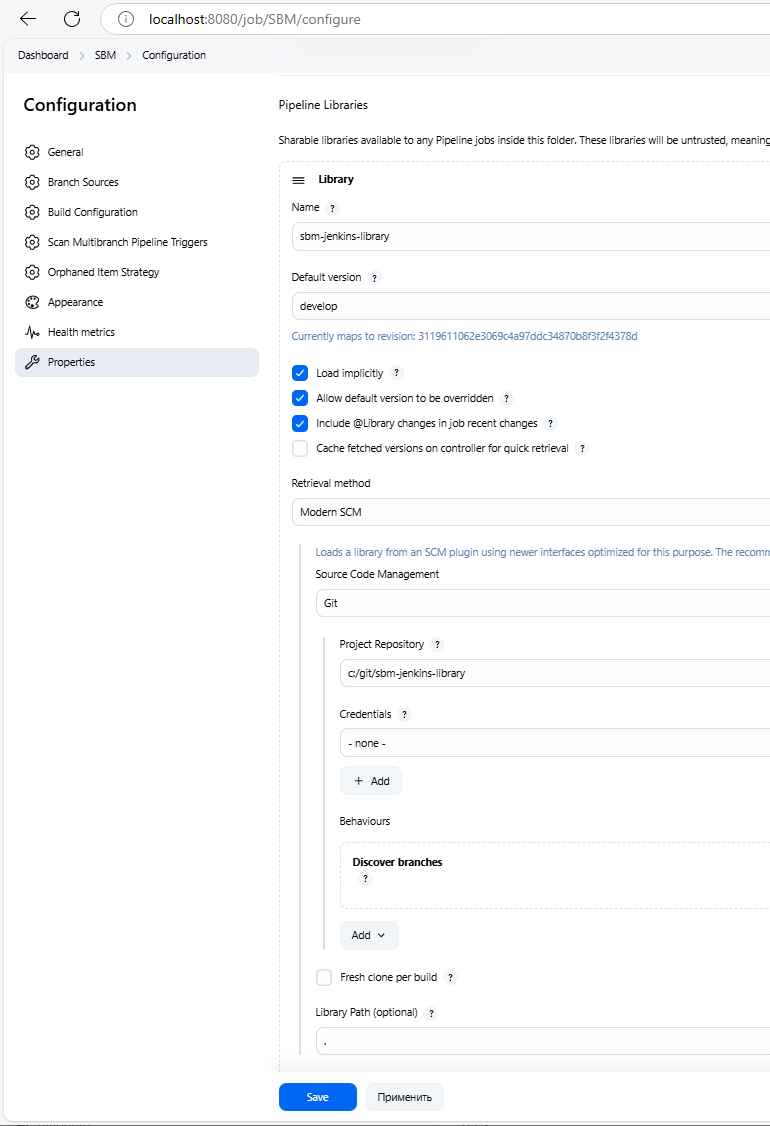
Task: Go to Branch Sources in sidebar
Action: [x=83, y=182]
